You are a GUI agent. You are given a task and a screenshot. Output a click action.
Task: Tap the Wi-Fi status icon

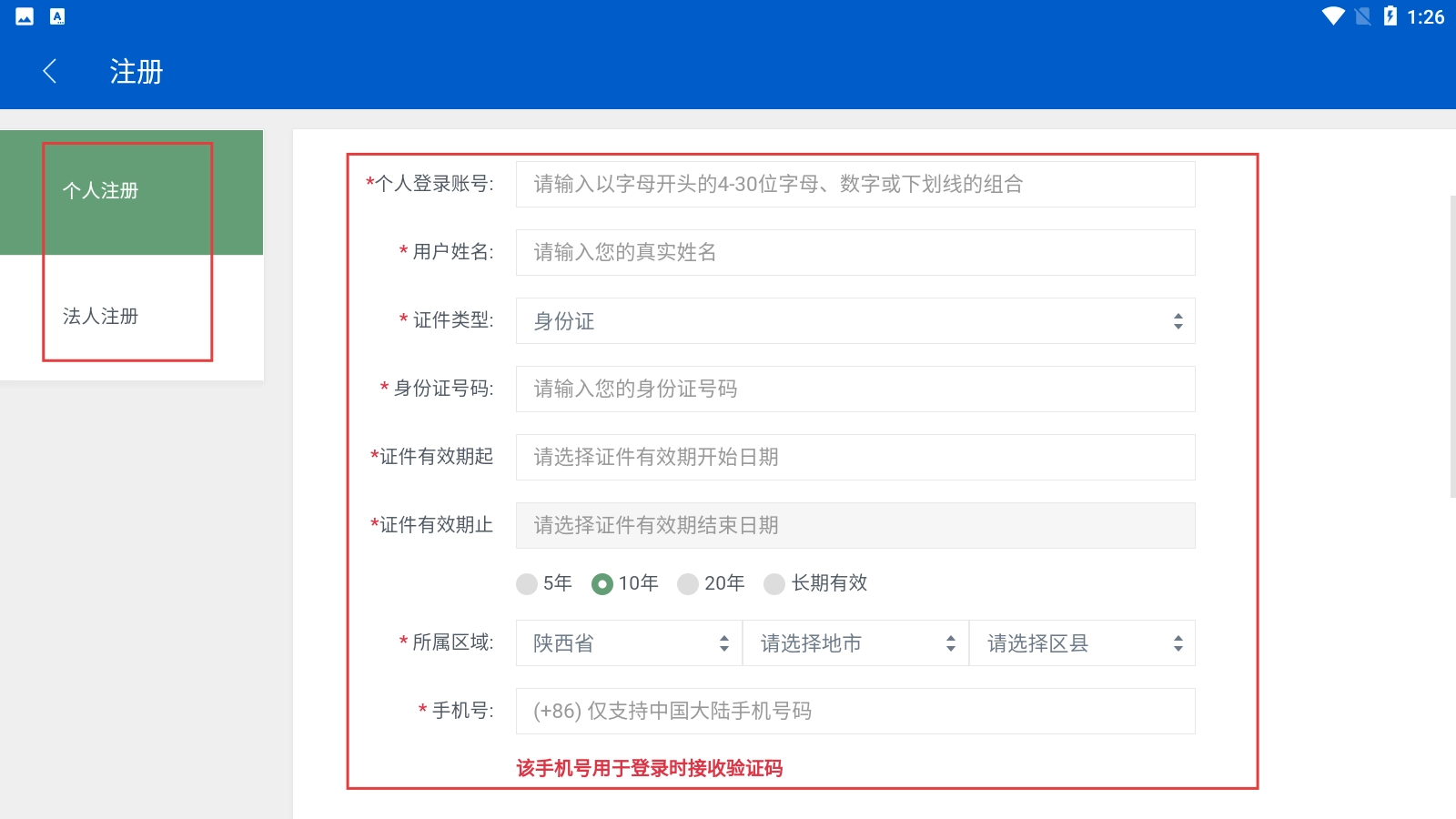tap(1333, 16)
